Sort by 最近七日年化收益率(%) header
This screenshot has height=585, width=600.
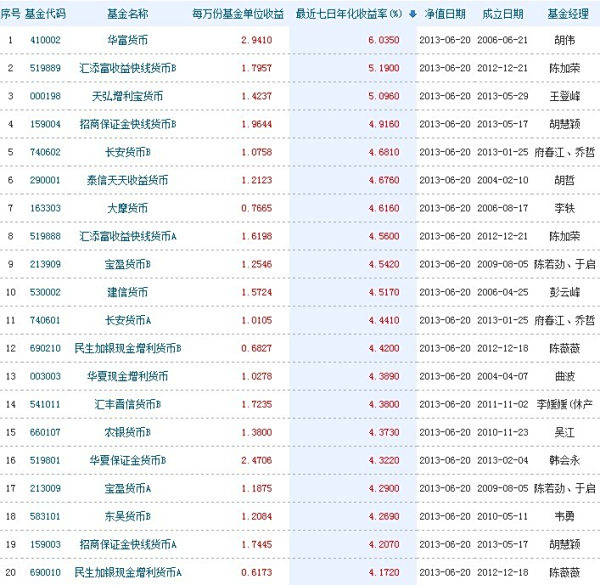click(x=349, y=14)
